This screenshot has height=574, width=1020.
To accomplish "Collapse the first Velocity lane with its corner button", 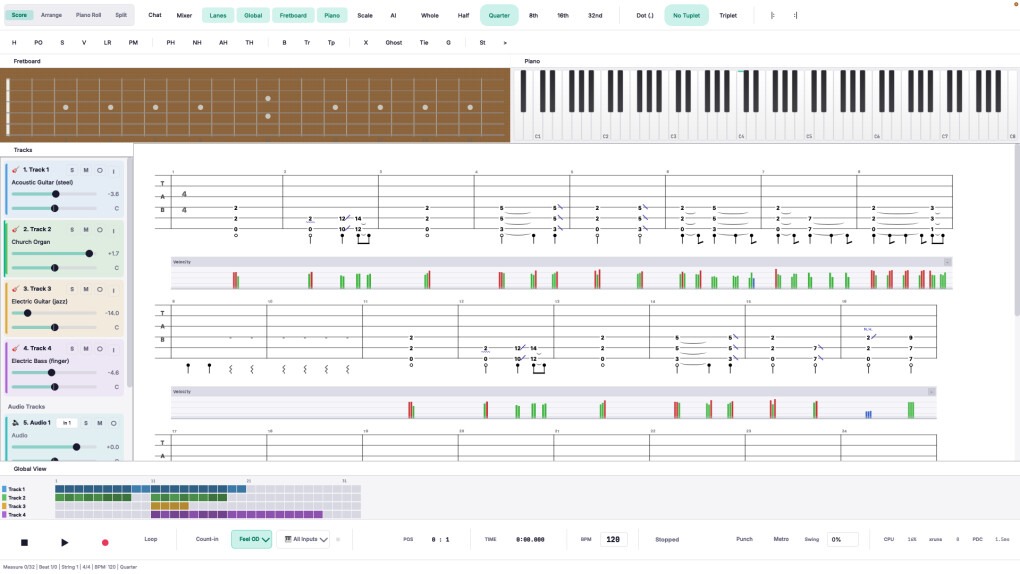I will tap(947, 262).
